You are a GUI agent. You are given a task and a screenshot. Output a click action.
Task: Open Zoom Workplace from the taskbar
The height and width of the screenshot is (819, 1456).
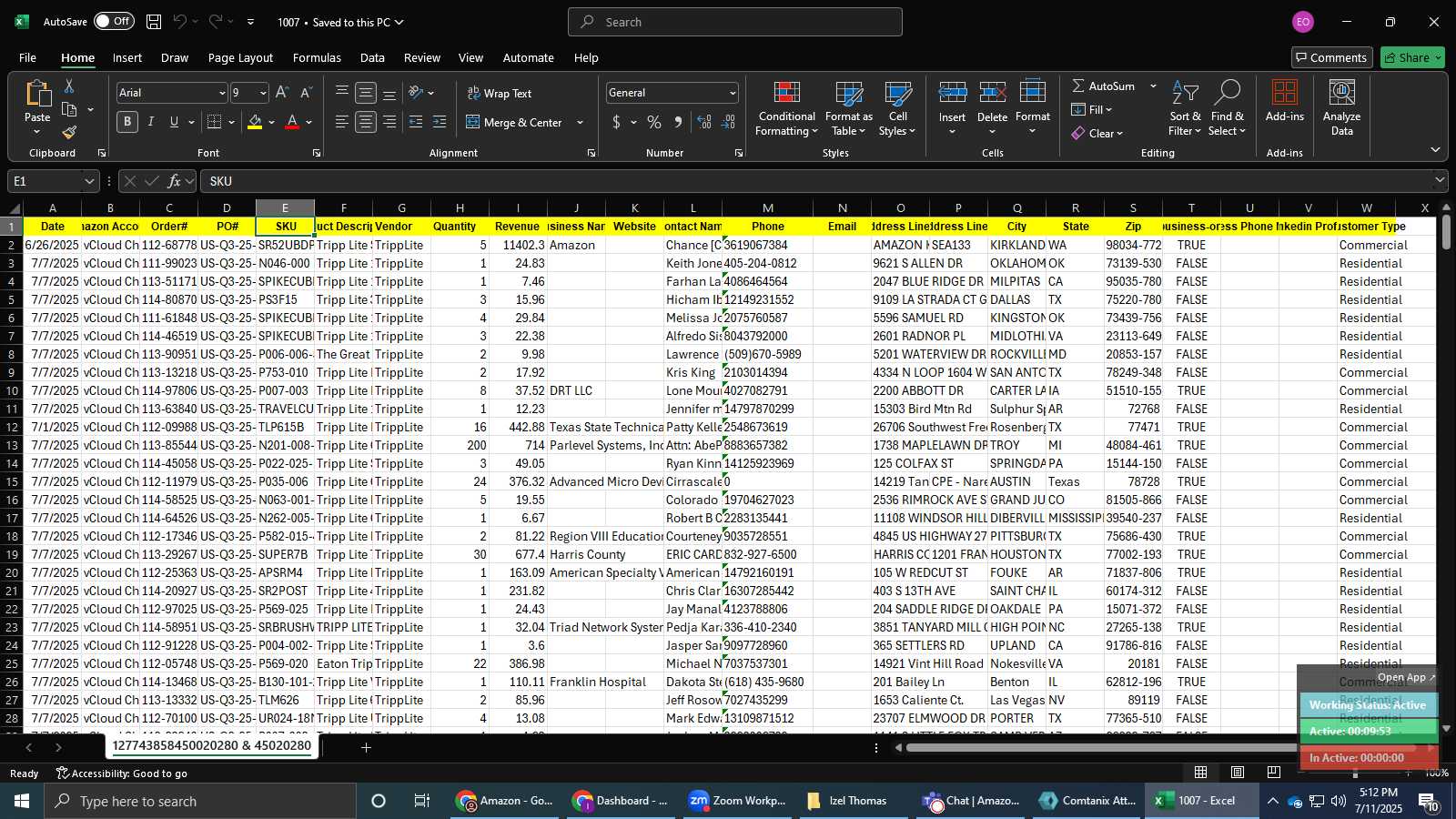click(738, 801)
